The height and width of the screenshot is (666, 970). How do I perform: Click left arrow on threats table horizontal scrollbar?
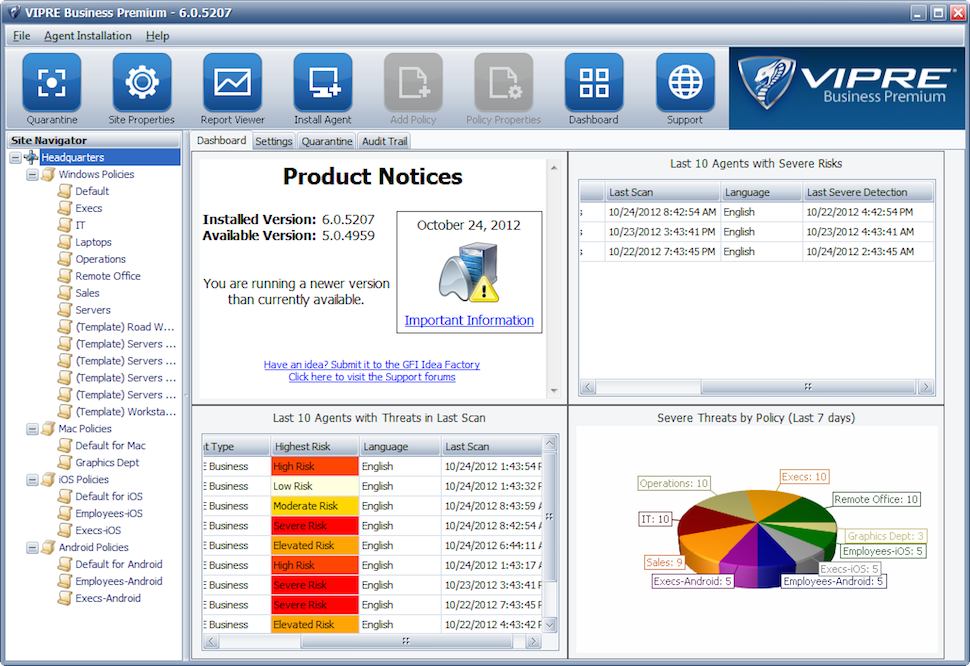pos(211,641)
